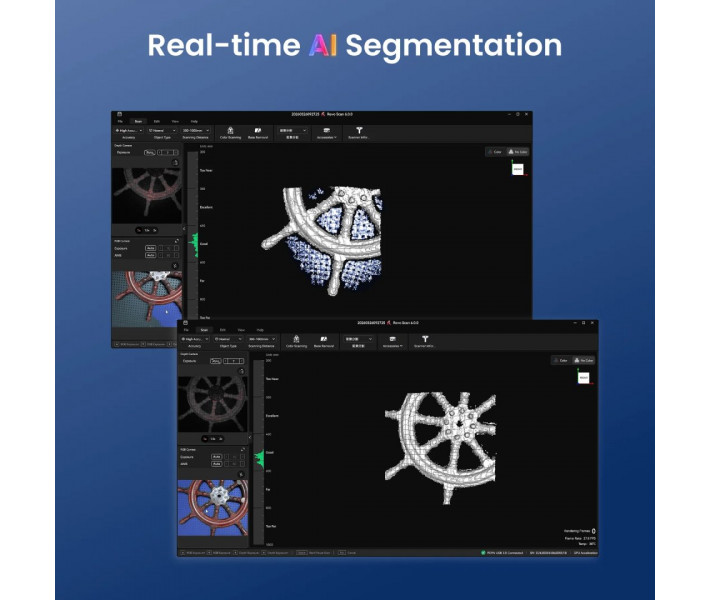Click RGB camera preview in front window
The width and height of the screenshot is (710, 600).
tap(212, 508)
